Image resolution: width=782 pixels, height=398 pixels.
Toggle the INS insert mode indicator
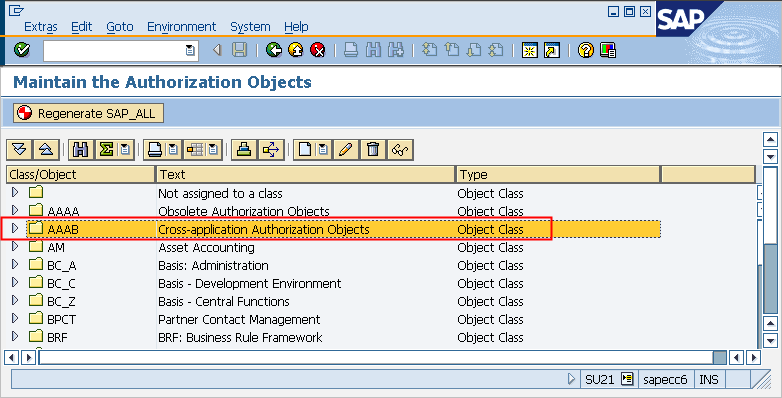point(709,380)
